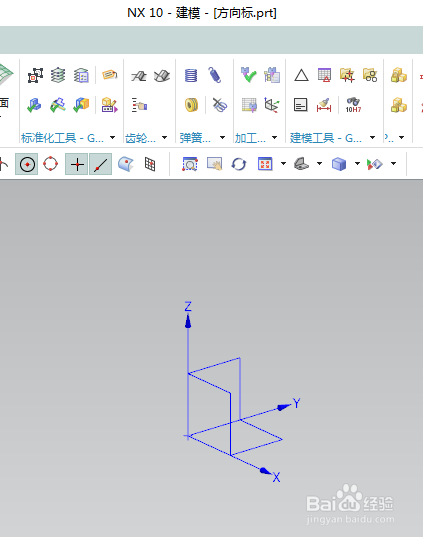Click the green layers stack icon
Viewport: 423px width, 537px height.
(58, 75)
